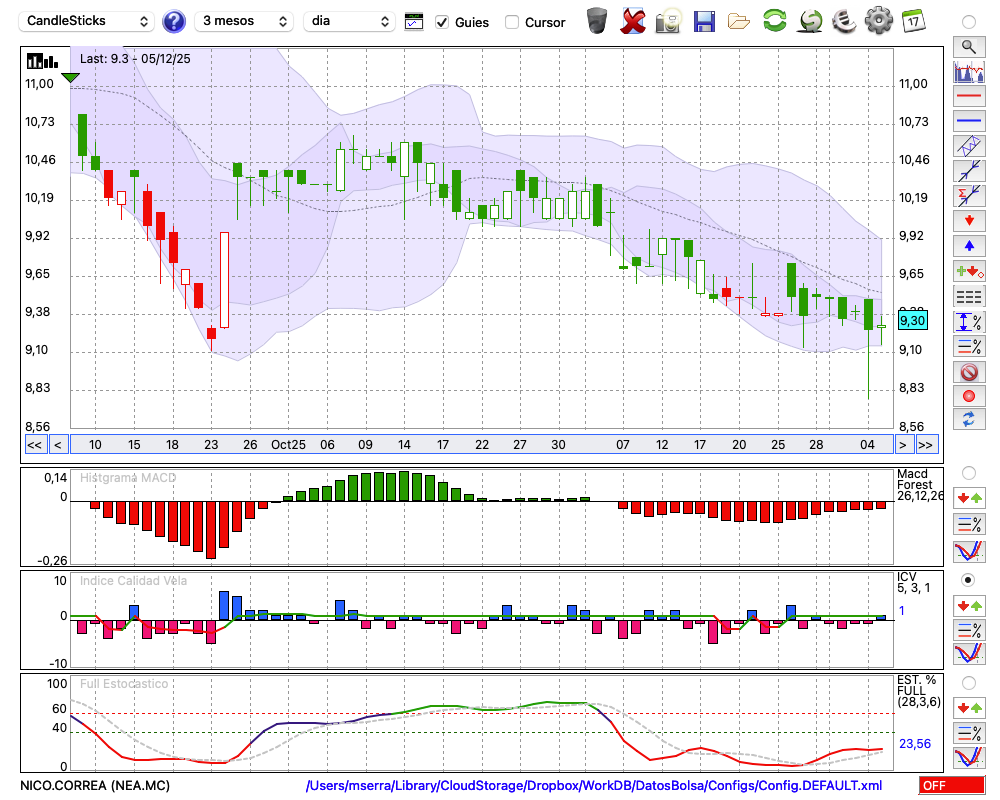Open the calendar icon showing 17
Screen dimensions: 1000x800
(912, 21)
